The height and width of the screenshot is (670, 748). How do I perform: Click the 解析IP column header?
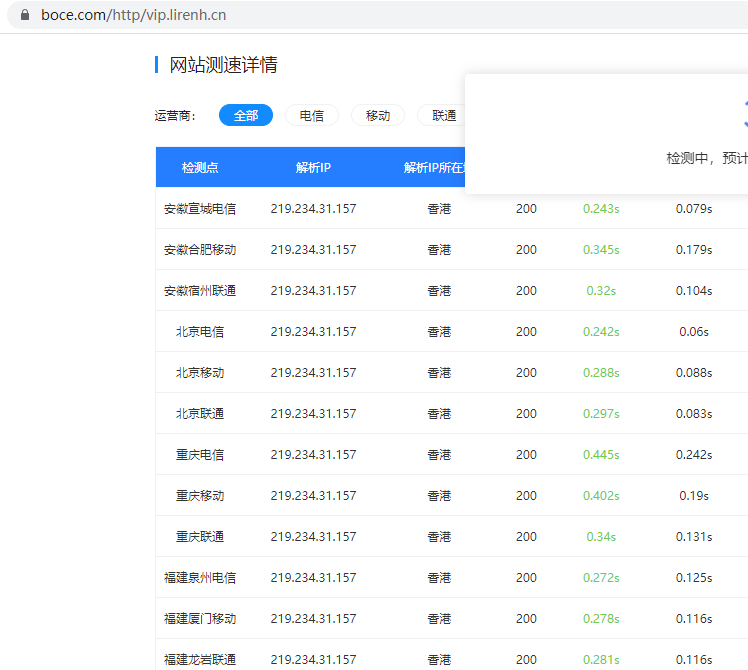(x=313, y=167)
